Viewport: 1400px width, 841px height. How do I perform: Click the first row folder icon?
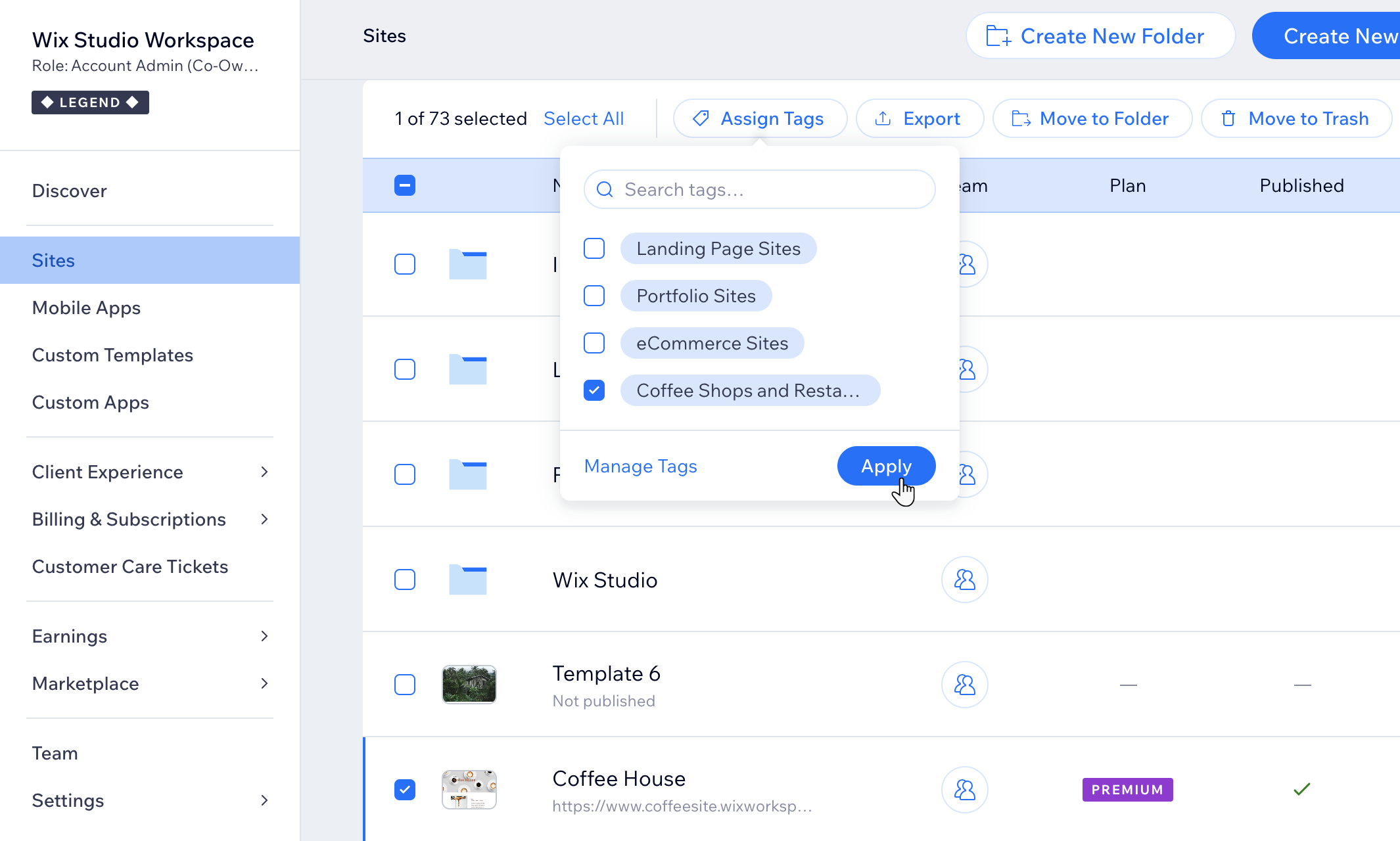468,264
